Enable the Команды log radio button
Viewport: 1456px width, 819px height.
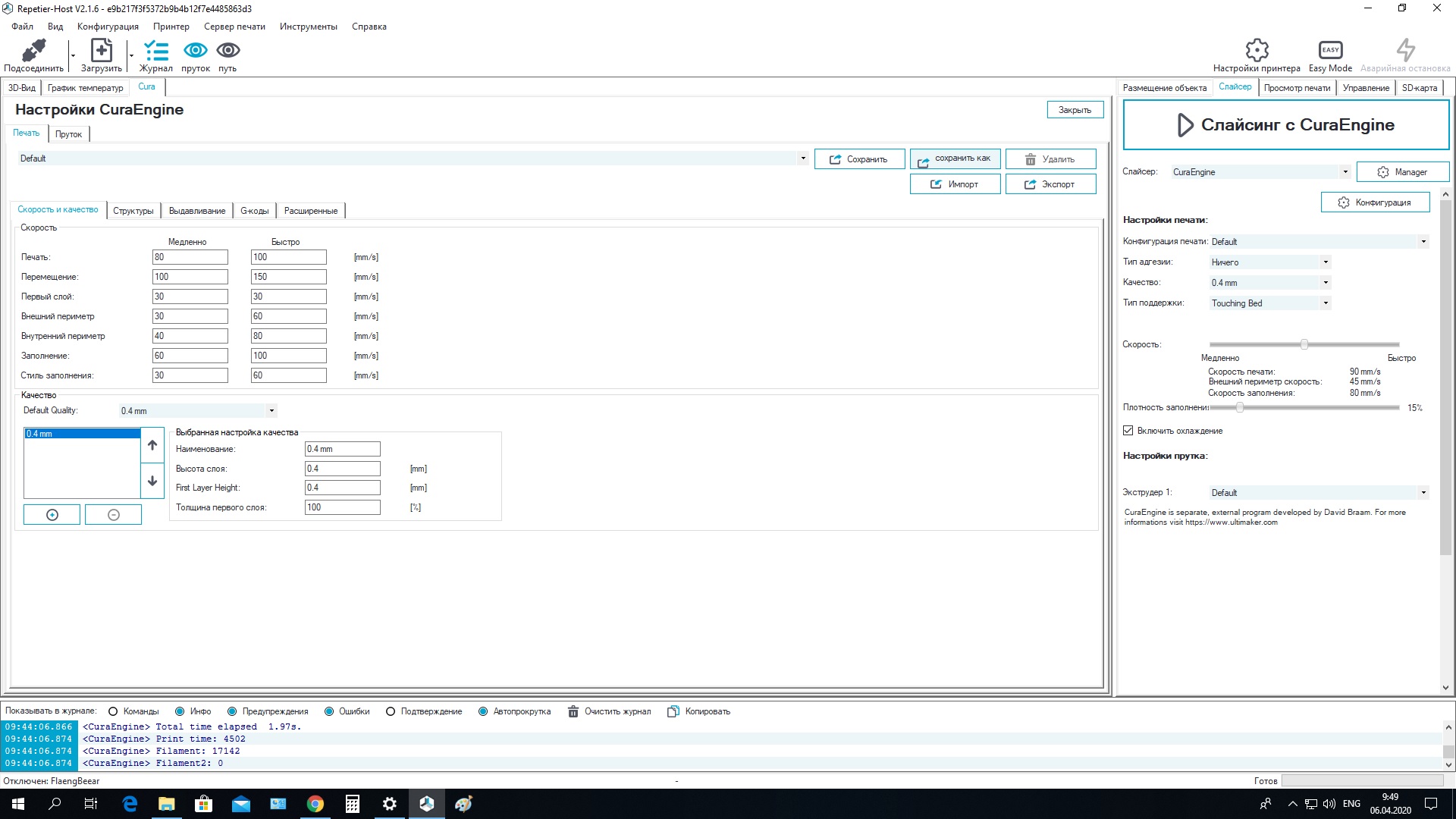(x=113, y=711)
